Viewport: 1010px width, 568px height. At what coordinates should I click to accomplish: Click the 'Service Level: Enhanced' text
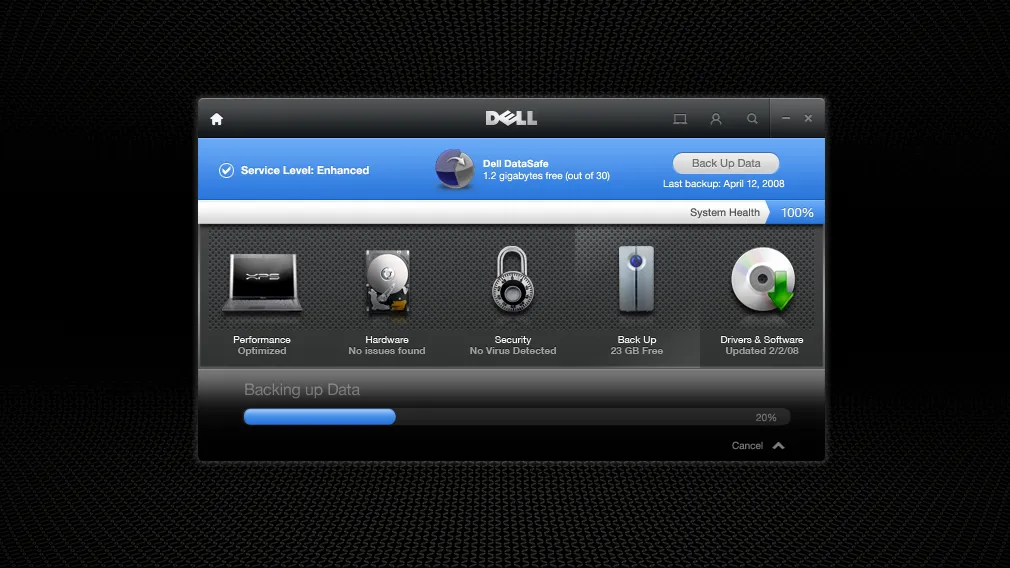pos(305,171)
